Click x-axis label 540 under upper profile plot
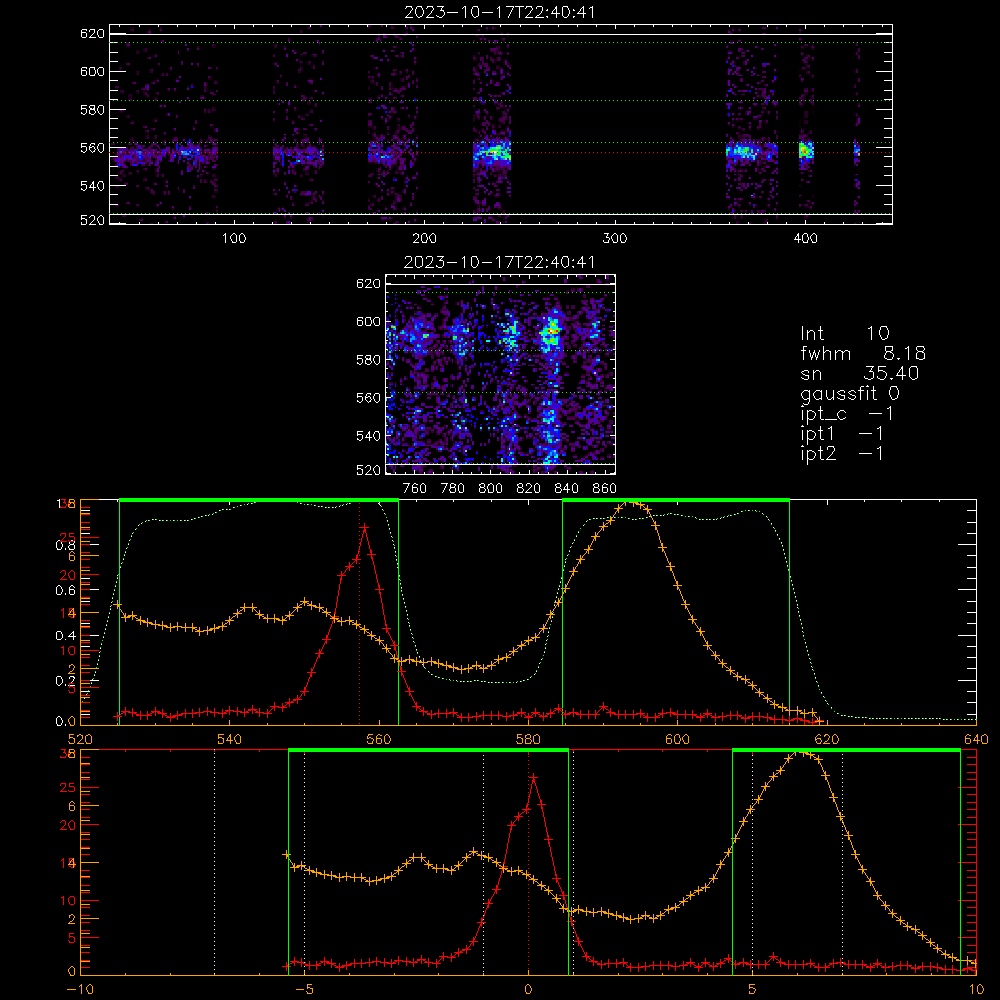 click(229, 739)
